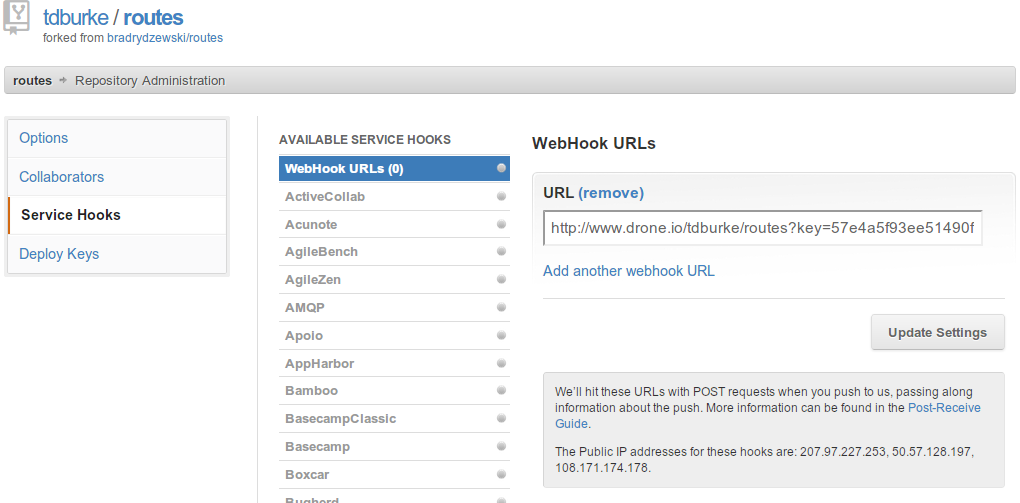
Task: Click the Bamboo status dot indicator
Action: coord(501,391)
